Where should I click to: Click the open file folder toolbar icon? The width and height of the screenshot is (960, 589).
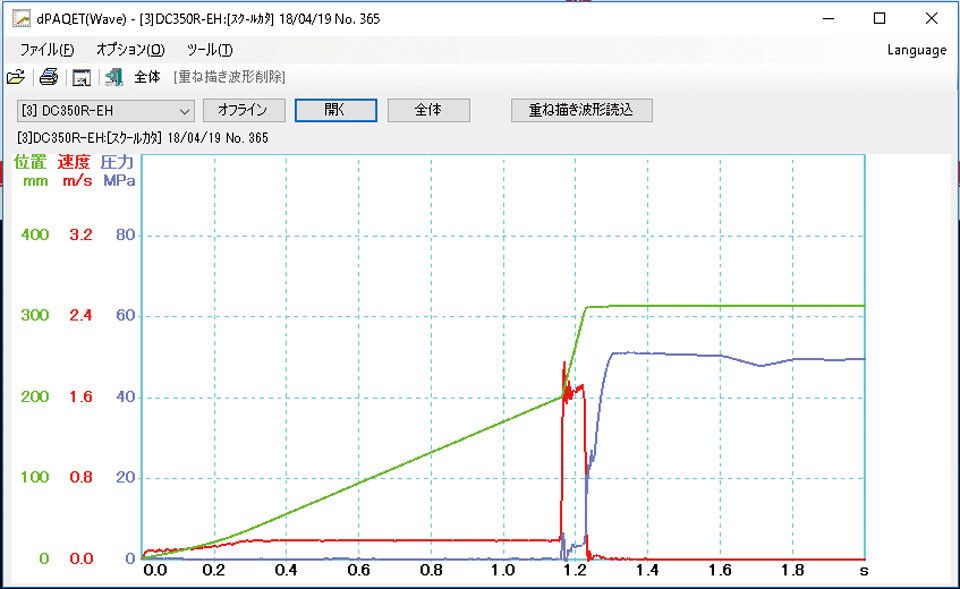click(x=16, y=77)
